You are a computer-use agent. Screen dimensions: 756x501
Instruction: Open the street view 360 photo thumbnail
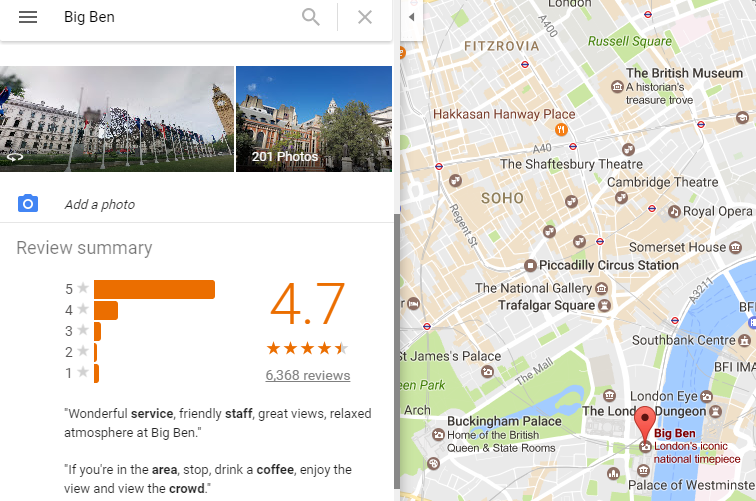[117, 119]
